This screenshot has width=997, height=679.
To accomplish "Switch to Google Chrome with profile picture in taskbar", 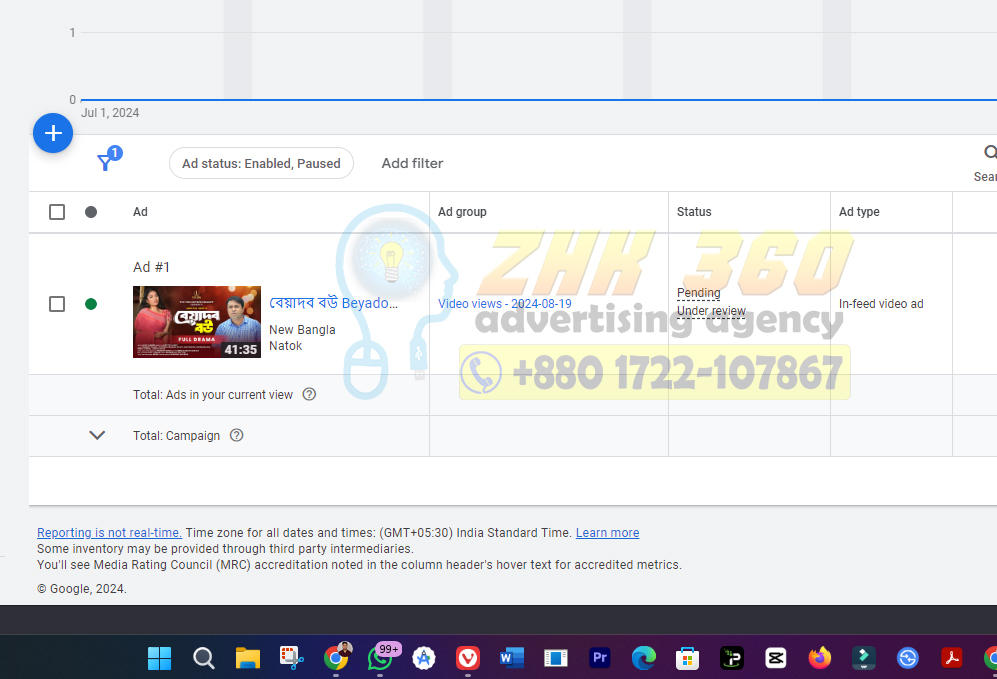I will (x=336, y=657).
